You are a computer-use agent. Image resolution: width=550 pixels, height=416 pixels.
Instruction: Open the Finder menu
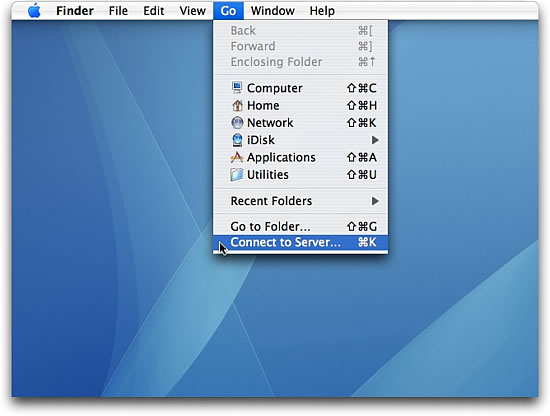click(75, 11)
